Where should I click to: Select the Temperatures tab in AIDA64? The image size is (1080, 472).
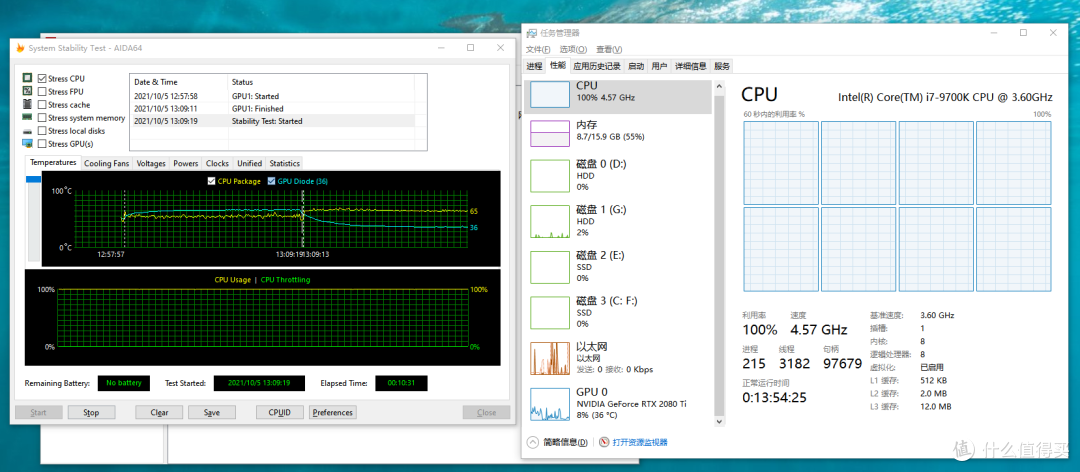click(54, 163)
